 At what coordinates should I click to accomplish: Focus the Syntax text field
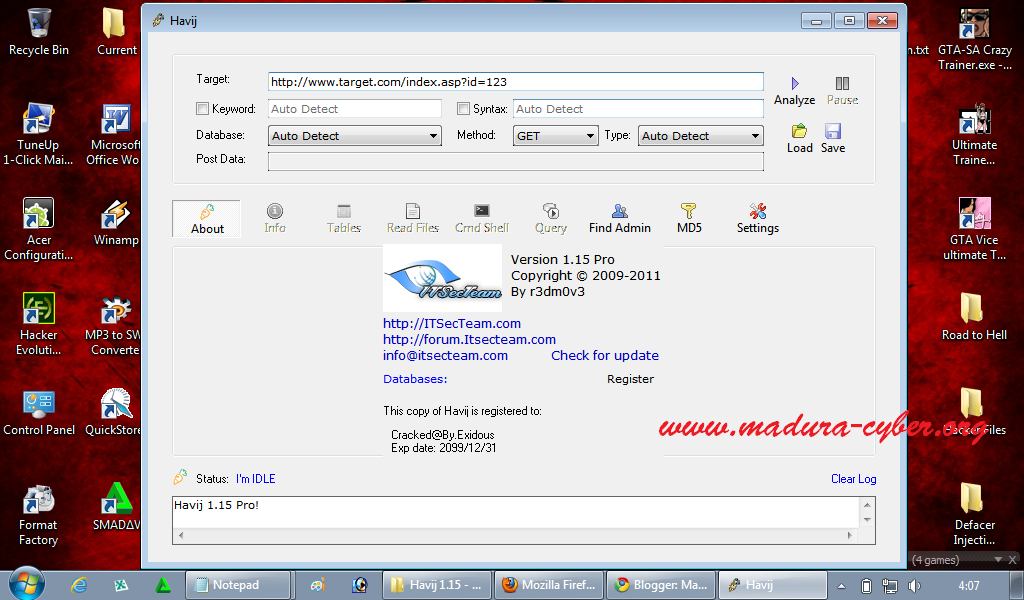pyautogui.click(x=638, y=108)
